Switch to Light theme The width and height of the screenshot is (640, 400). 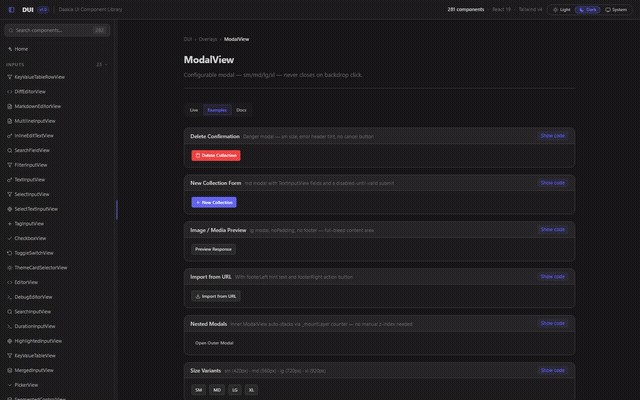562,10
